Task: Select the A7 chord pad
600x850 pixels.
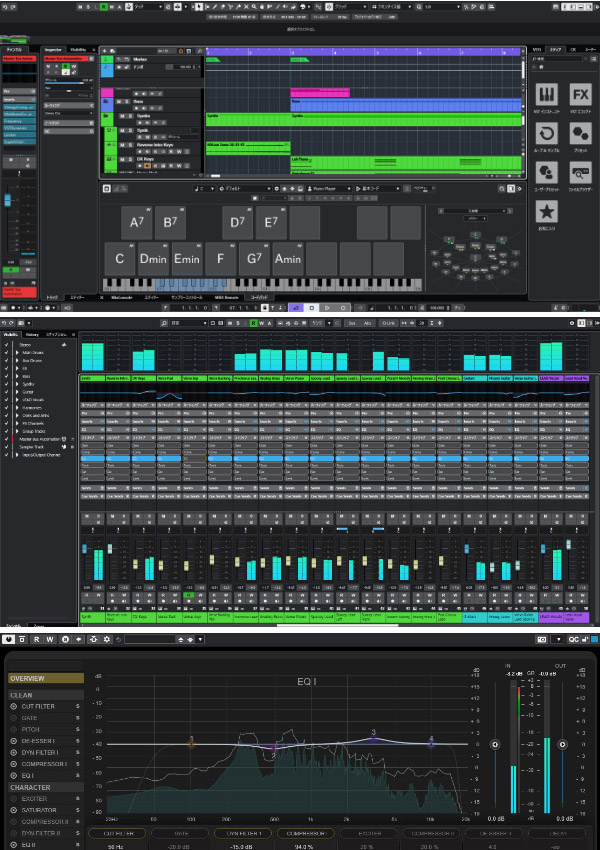Action: pos(137,222)
